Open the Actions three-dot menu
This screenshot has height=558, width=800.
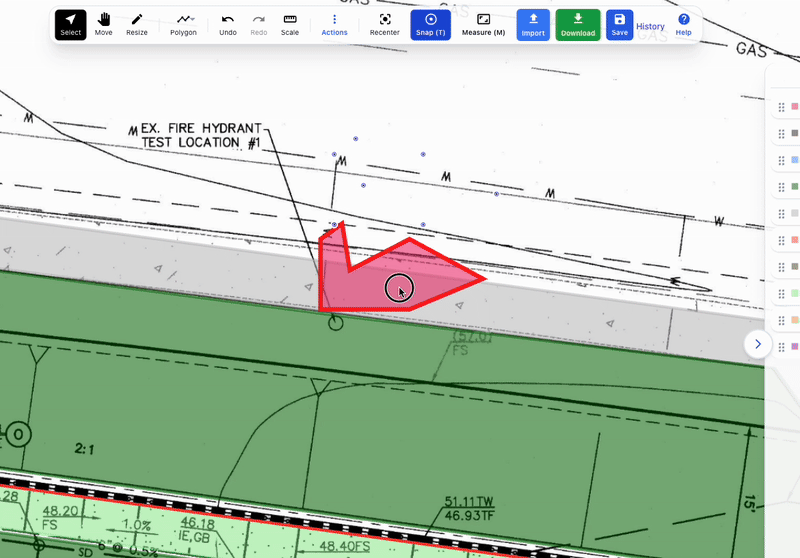coord(334,24)
